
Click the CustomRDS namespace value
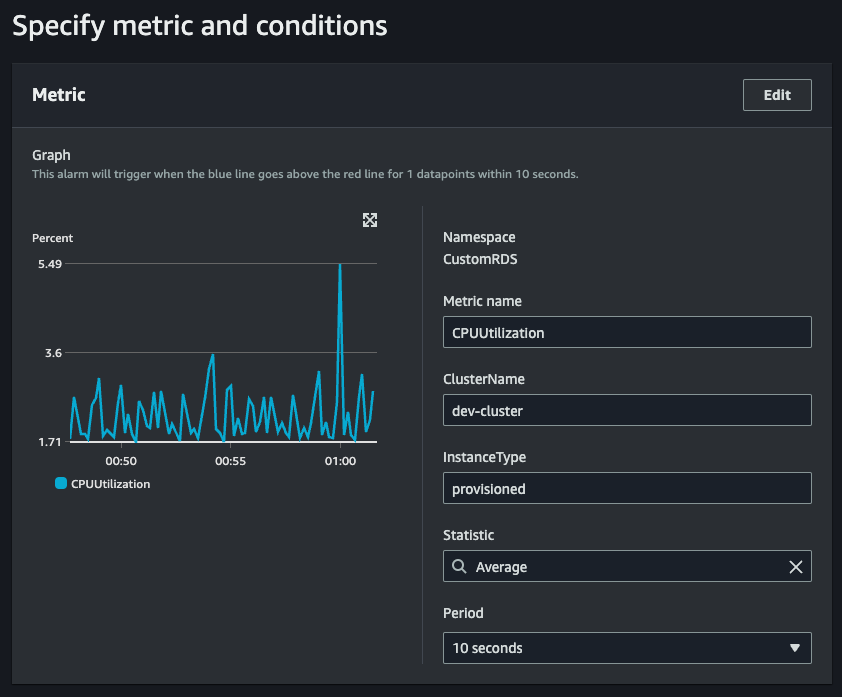click(482, 259)
